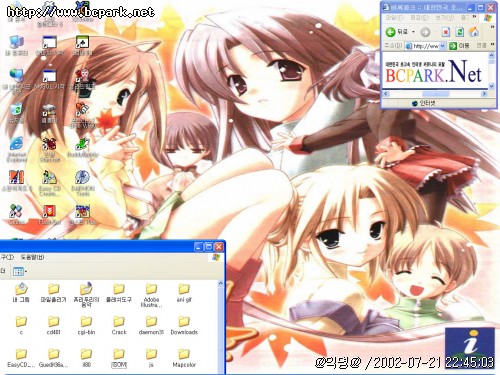This screenshot has width=500, height=375.
Task: Open the Guedit36a... folder
Action: point(53,358)
